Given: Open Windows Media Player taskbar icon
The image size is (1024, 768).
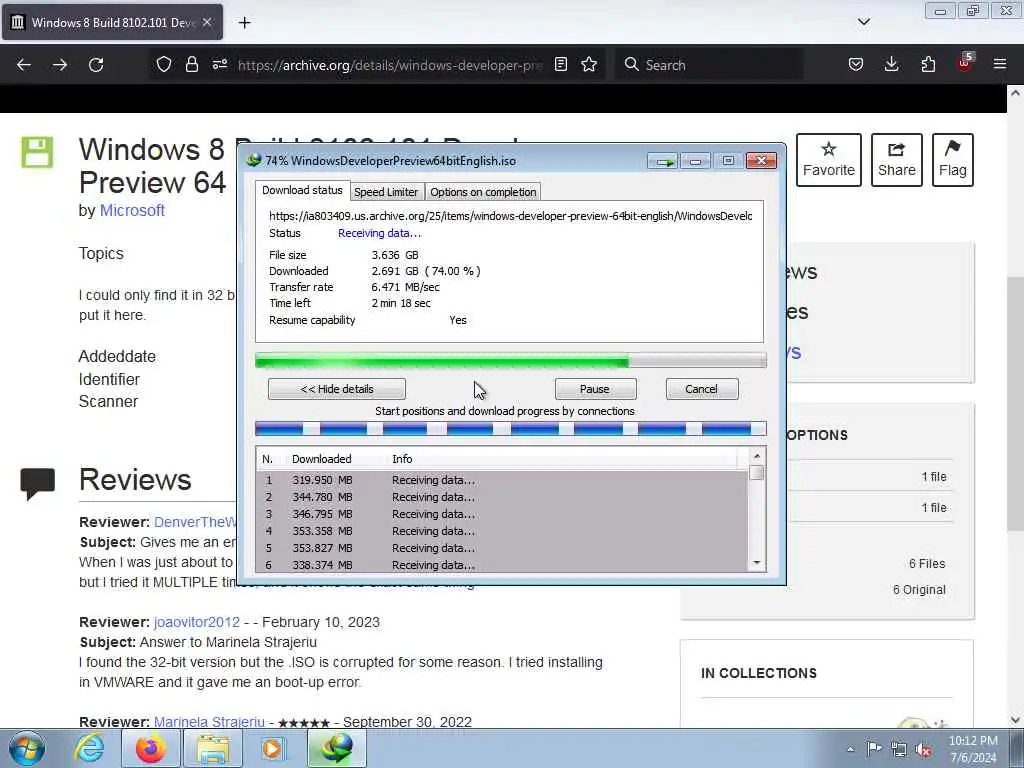Looking at the screenshot, I should (272, 748).
